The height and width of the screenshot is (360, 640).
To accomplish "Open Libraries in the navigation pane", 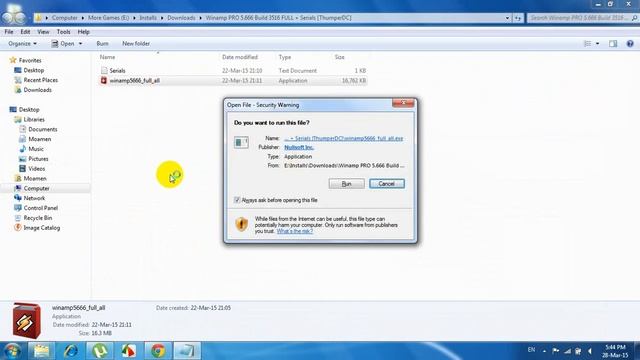I will pyautogui.click(x=34, y=120).
